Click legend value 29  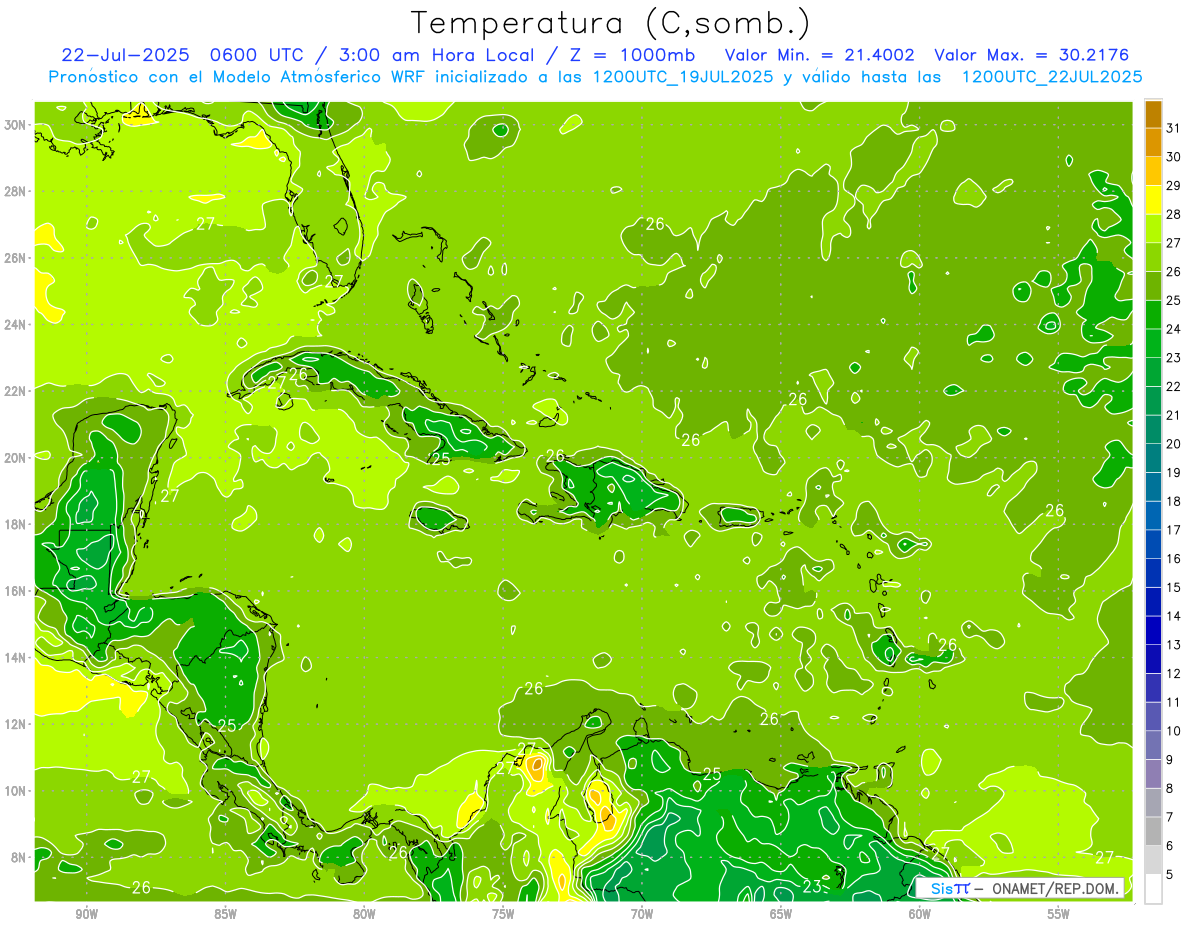(1173, 185)
